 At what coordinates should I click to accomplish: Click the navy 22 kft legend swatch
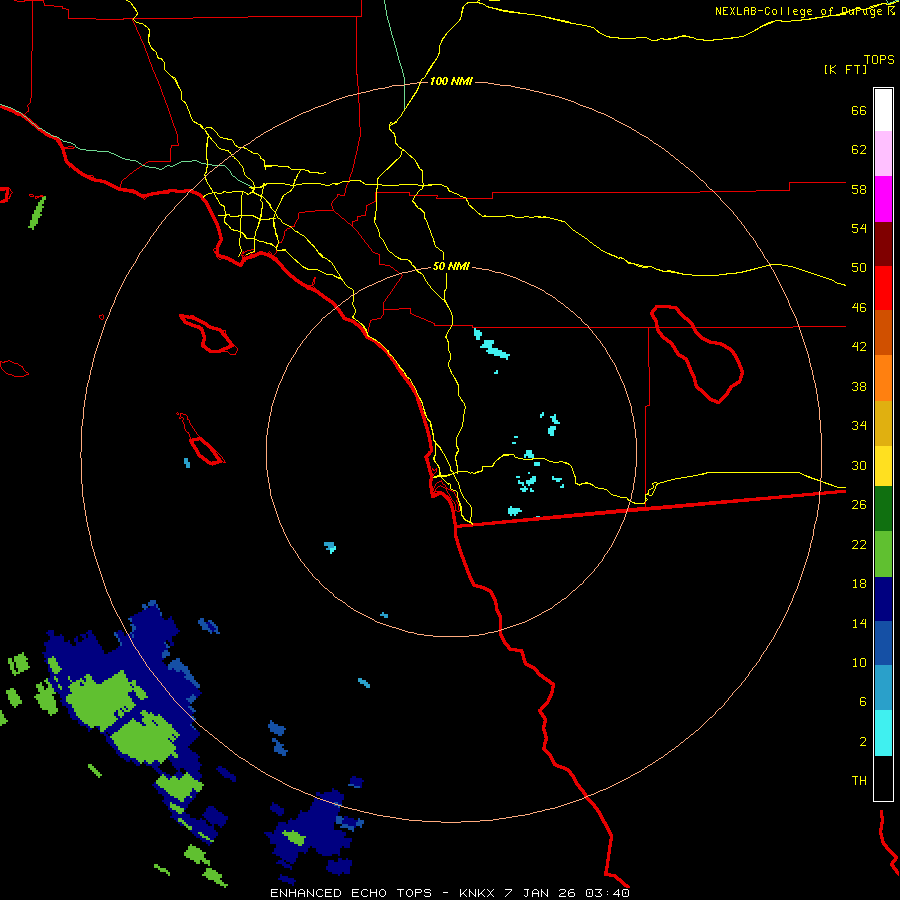click(x=883, y=599)
